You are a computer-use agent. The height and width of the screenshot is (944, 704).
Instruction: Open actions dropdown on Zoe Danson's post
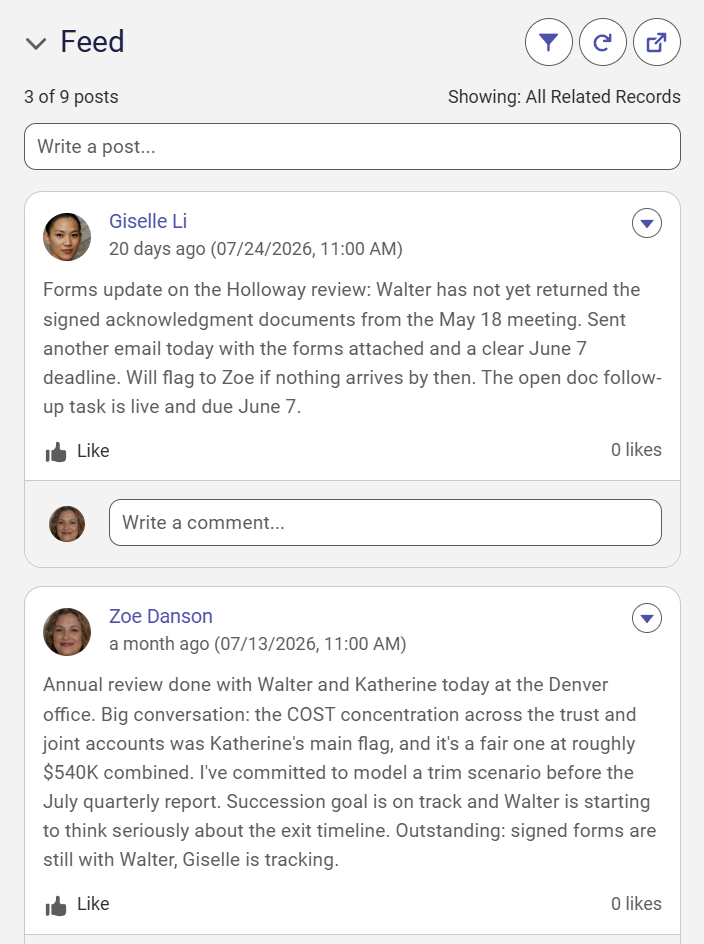click(x=647, y=618)
